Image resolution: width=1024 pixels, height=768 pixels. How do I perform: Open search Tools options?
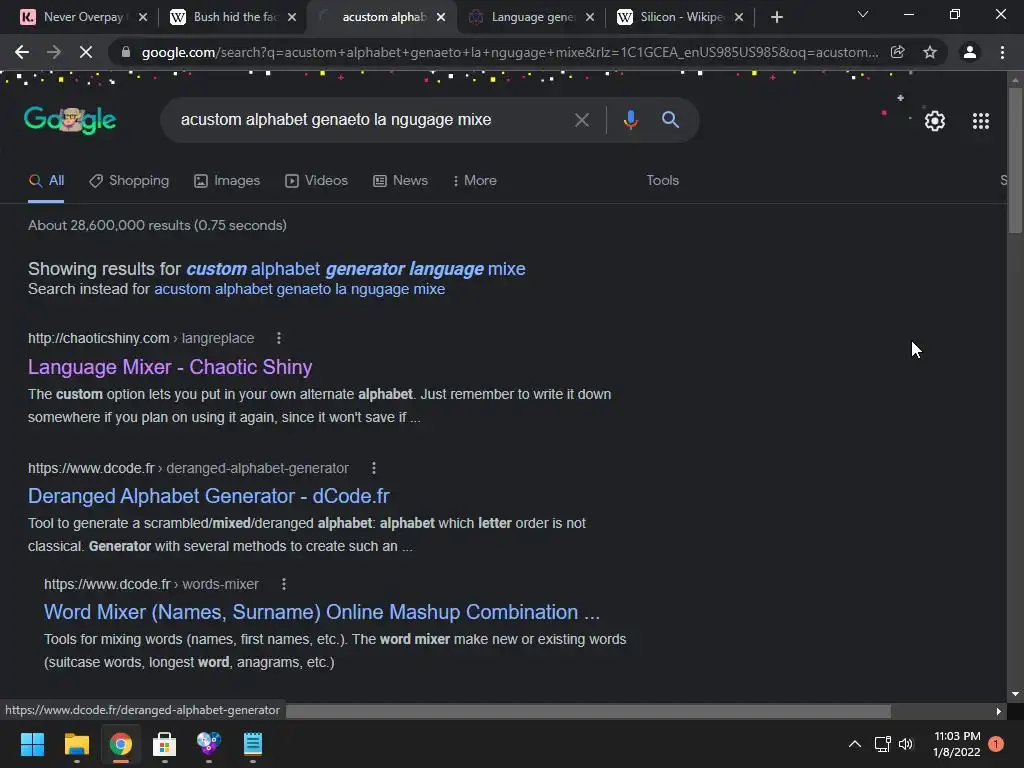(662, 181)
